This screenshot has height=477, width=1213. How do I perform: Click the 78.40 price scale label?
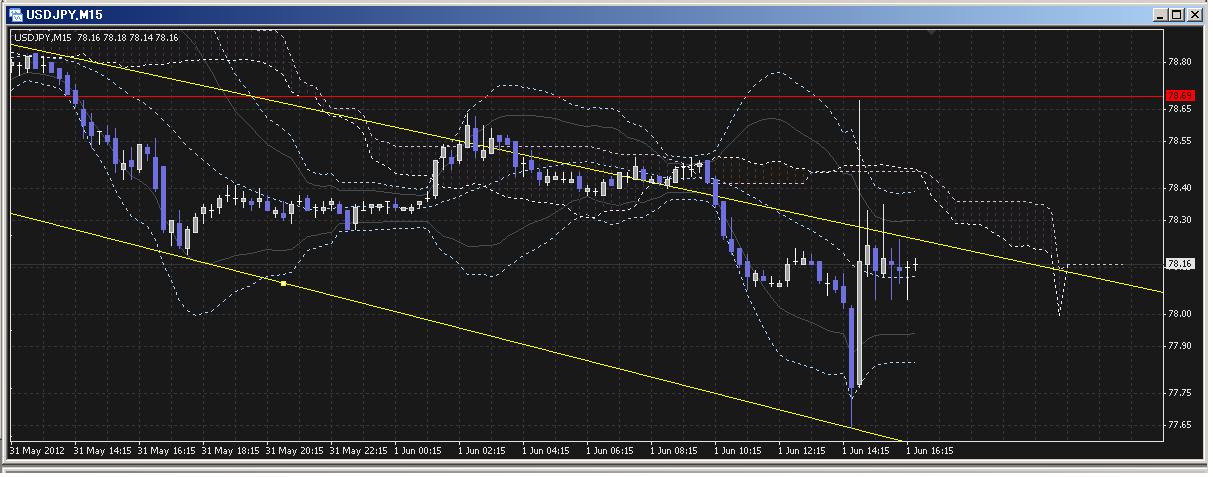click(x=1180, y=188)
